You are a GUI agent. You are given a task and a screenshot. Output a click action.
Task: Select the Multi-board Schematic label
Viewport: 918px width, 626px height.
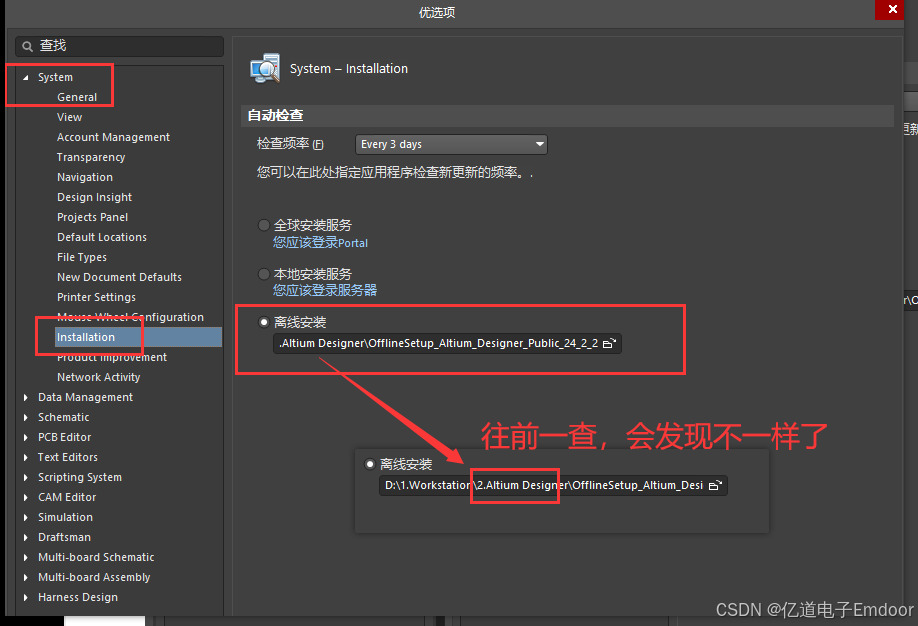tap(96, 557)
